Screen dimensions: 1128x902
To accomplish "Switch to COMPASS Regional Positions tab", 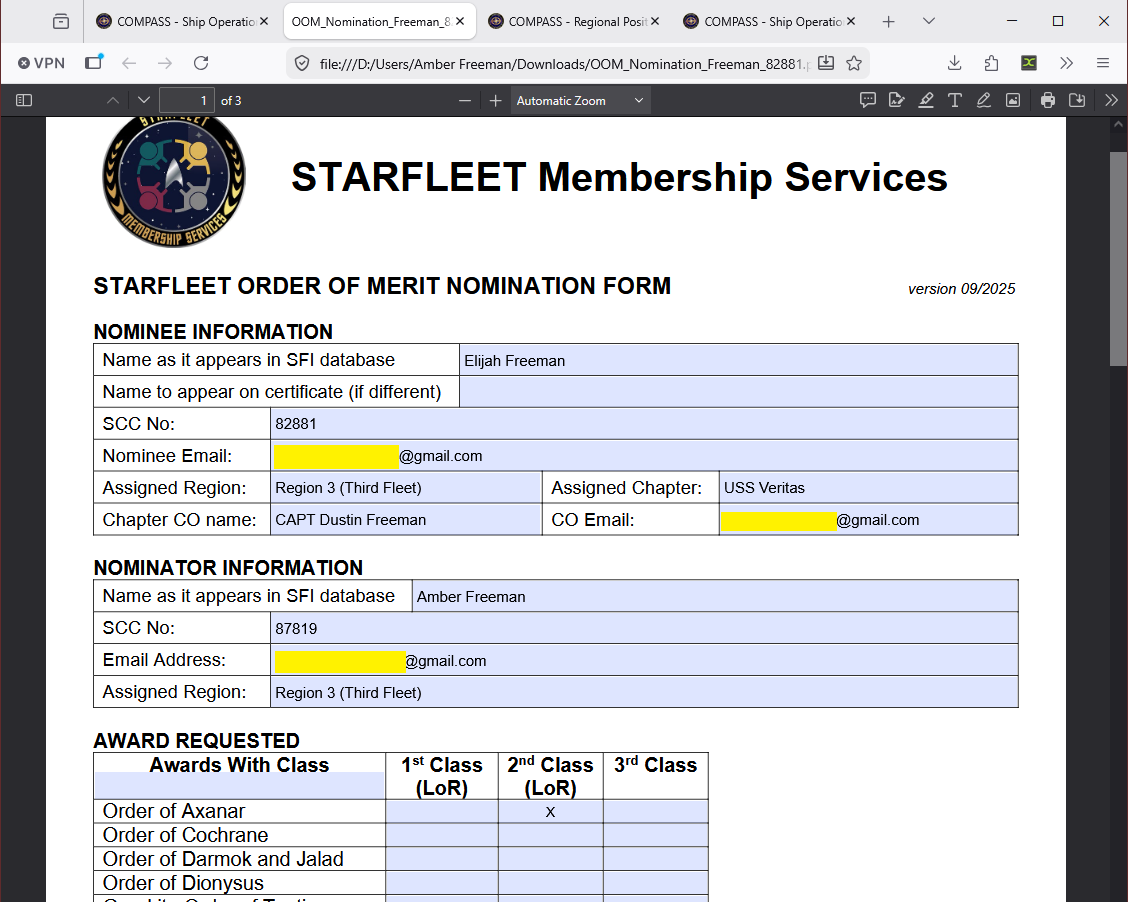I will (x=574, y=22).
